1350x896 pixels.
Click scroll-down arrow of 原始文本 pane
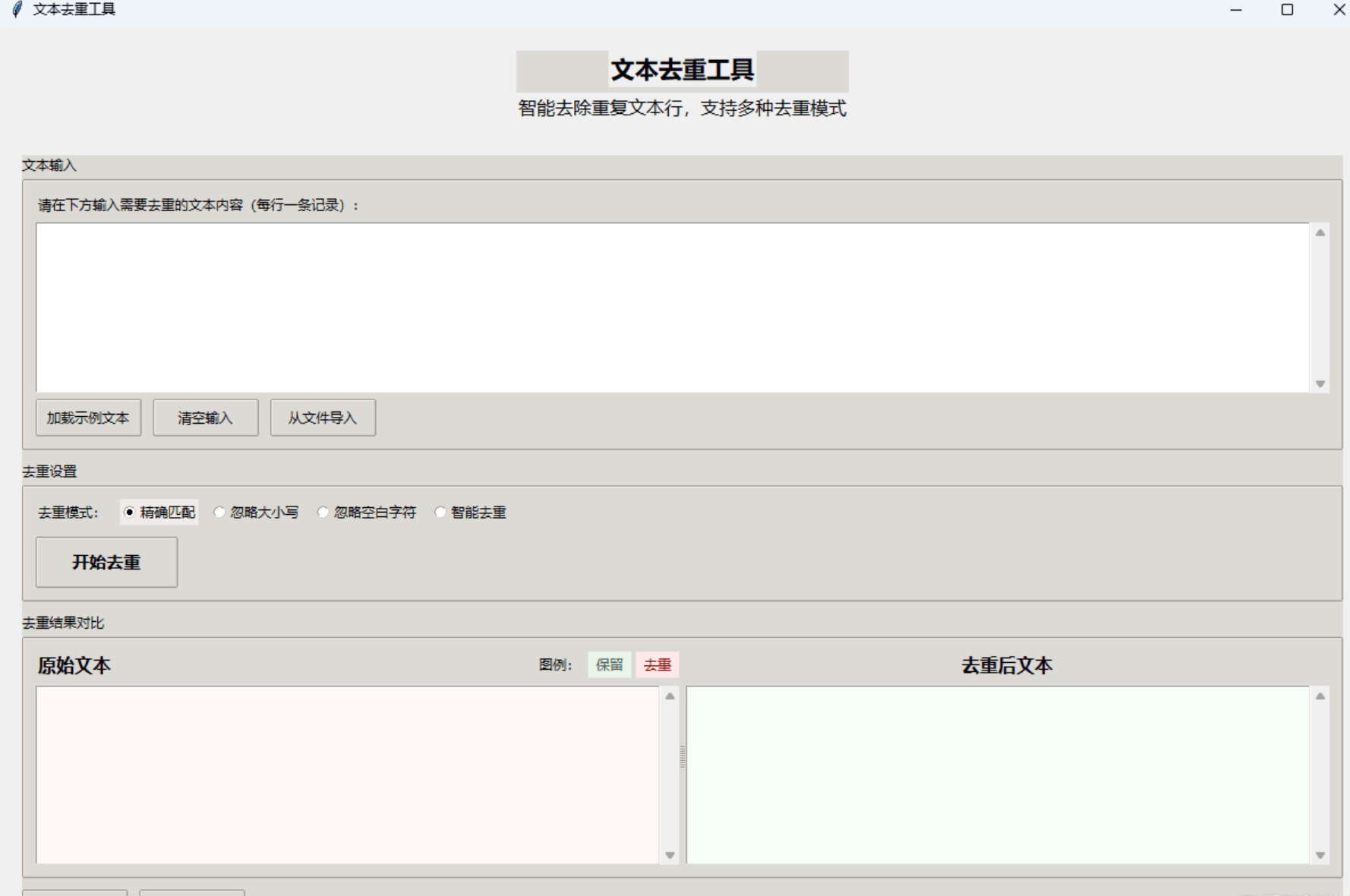pos(670,855)
